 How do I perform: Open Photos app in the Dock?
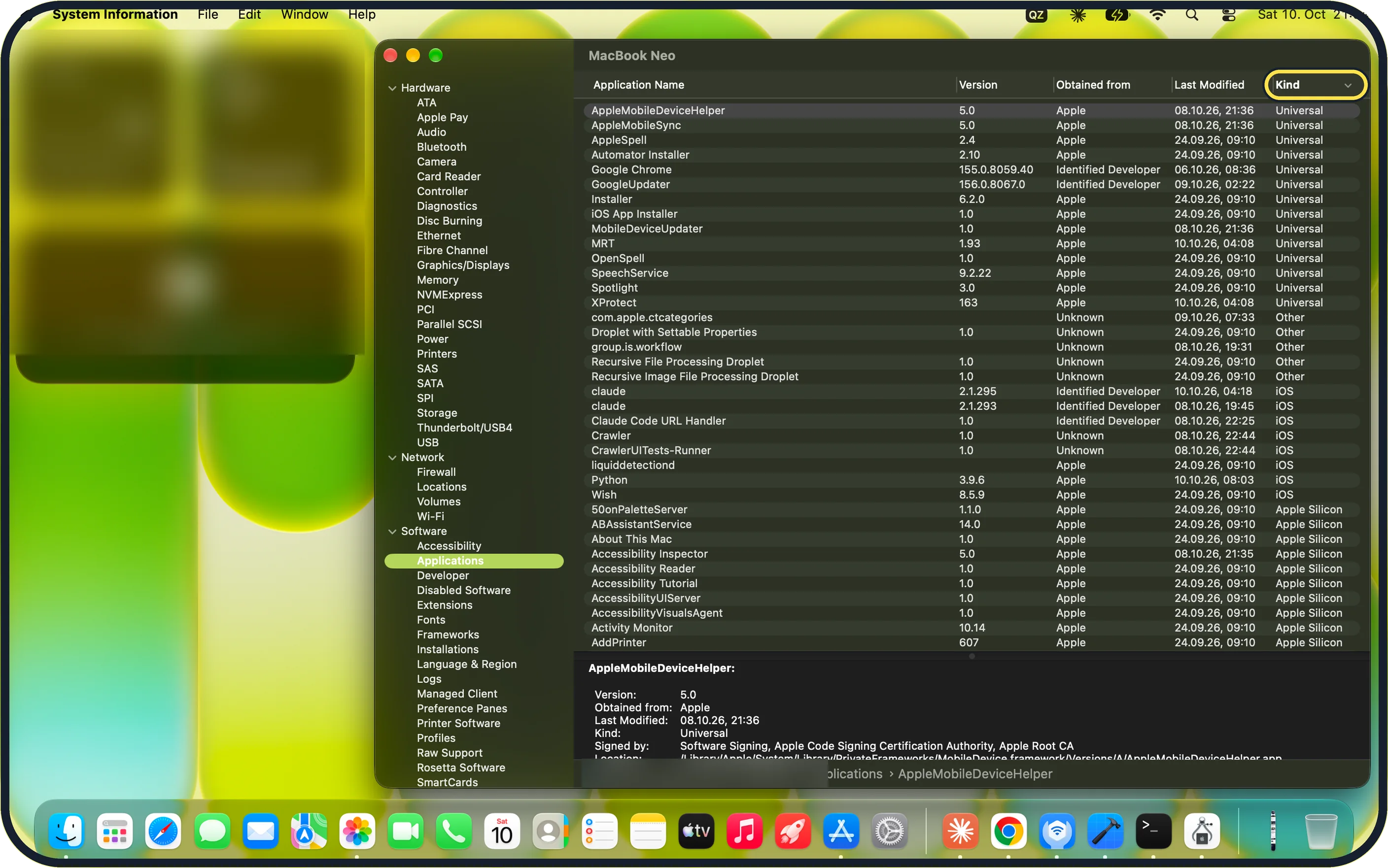tap(357, 831)
